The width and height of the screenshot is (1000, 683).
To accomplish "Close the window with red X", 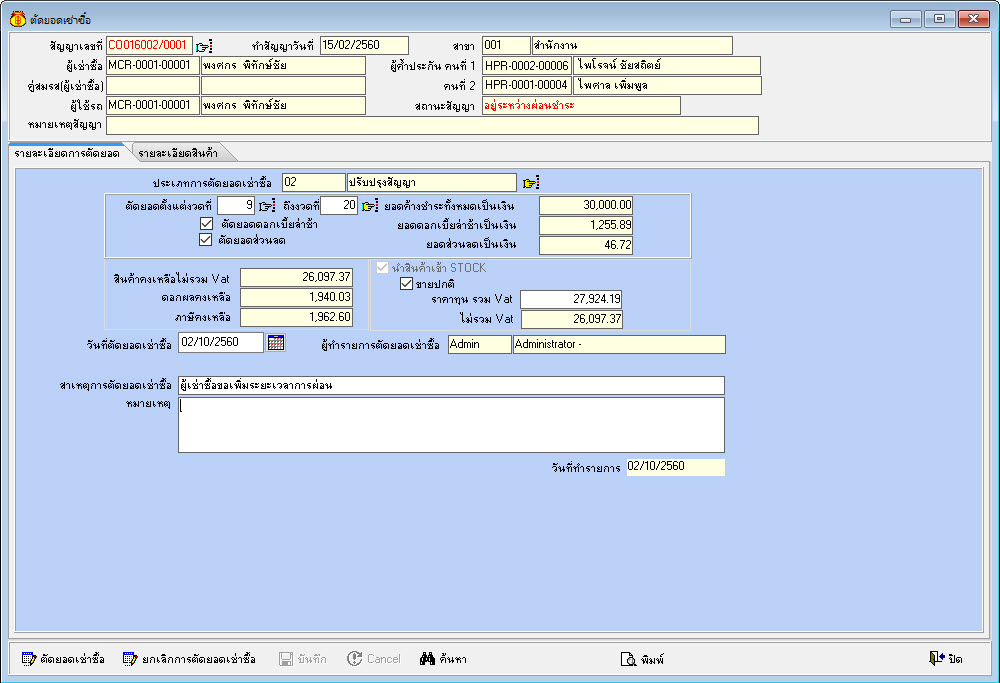I will coord(973,19).
